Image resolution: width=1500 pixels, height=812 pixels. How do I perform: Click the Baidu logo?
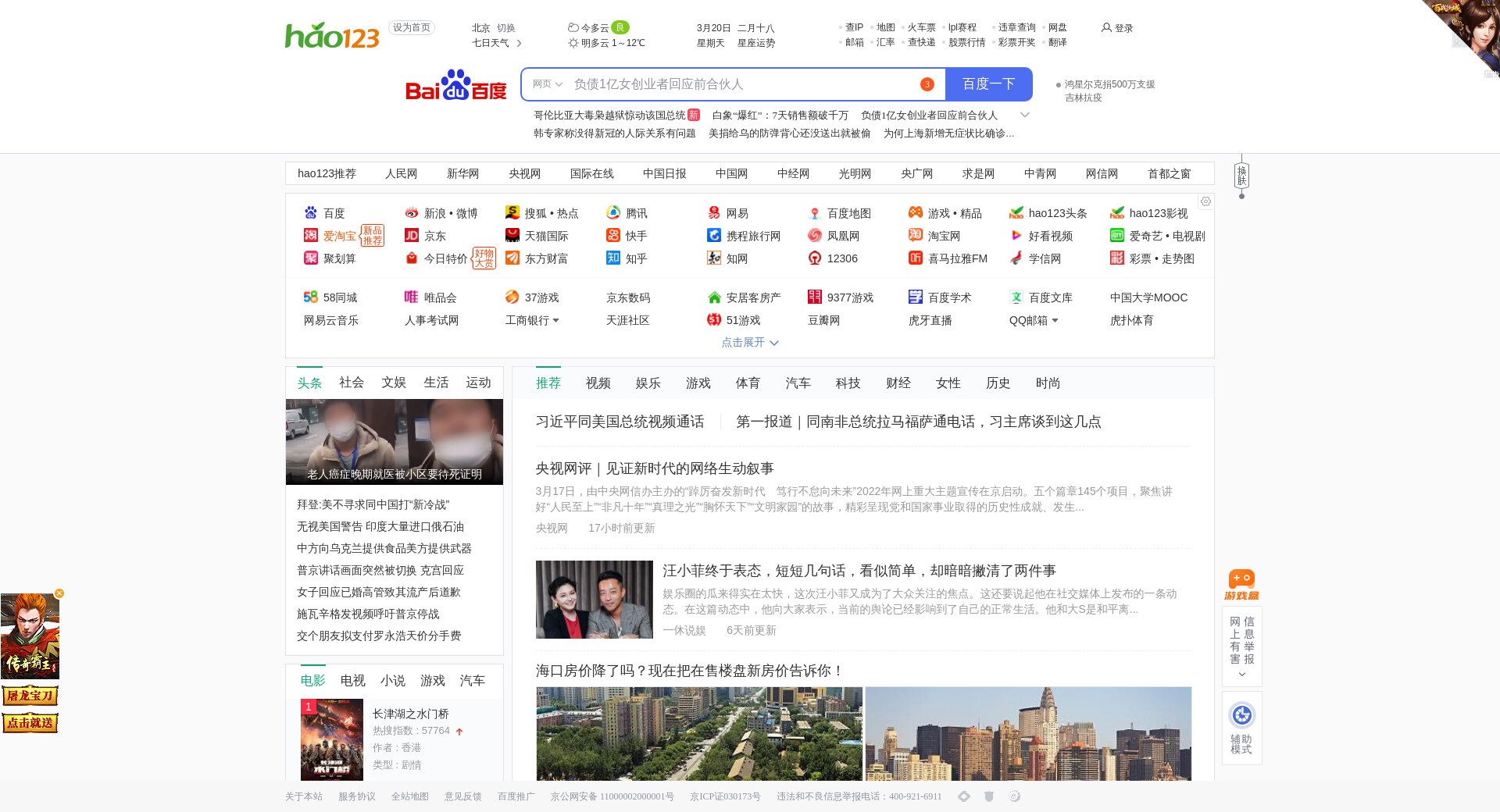[x=455, y=85]
